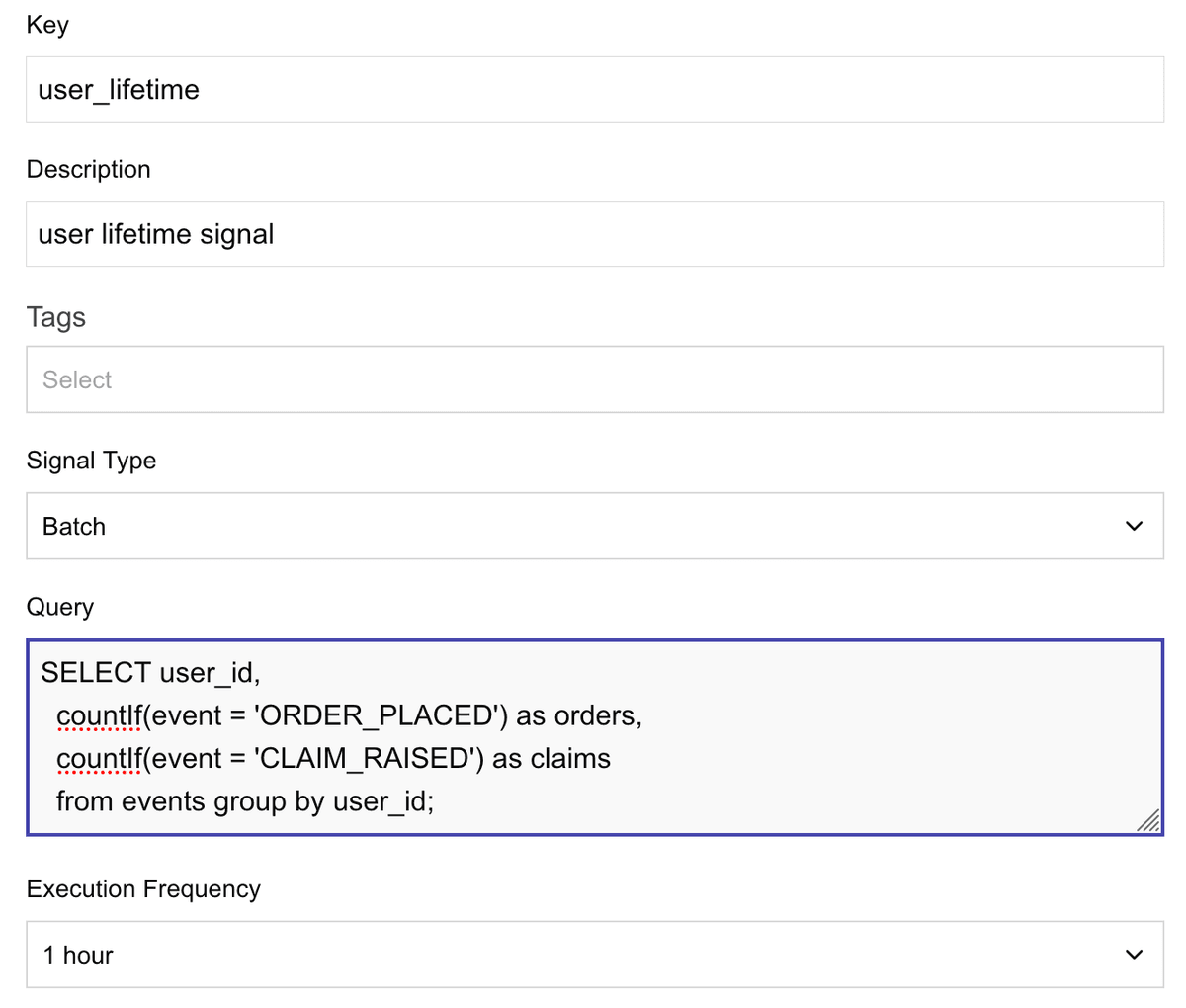Open the Signal Type dropdown chevron
The image size is (1186, 1008).
[x=1135, y=526]
